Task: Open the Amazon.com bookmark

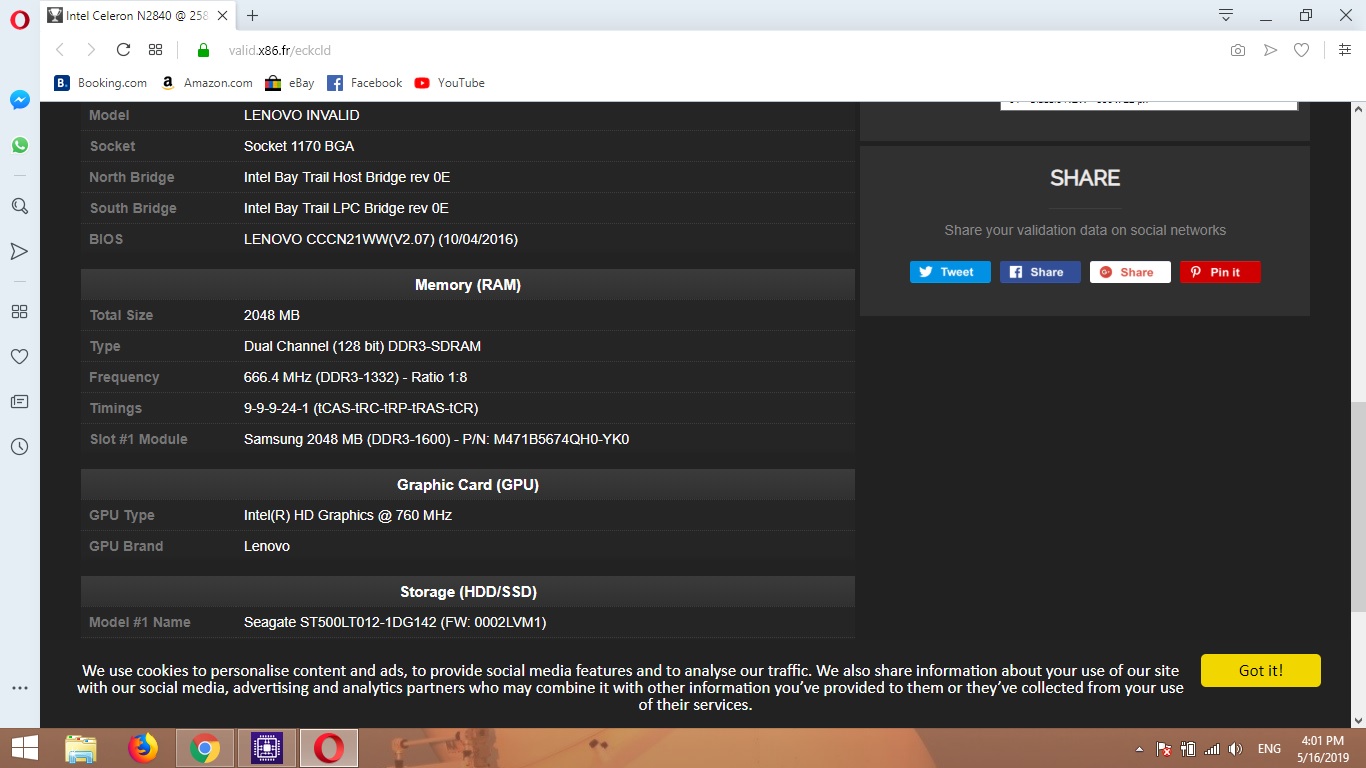Action: coord(206,83)
